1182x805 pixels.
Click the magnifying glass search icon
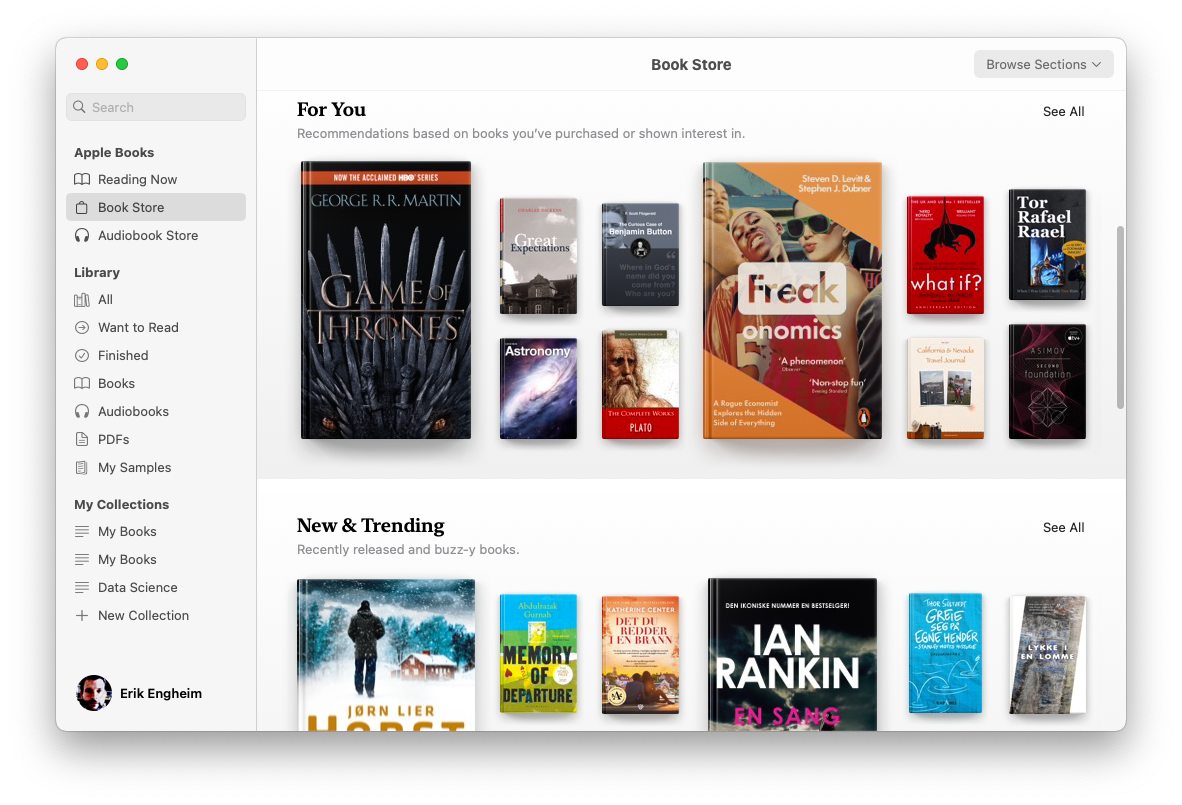pos(79,107)
